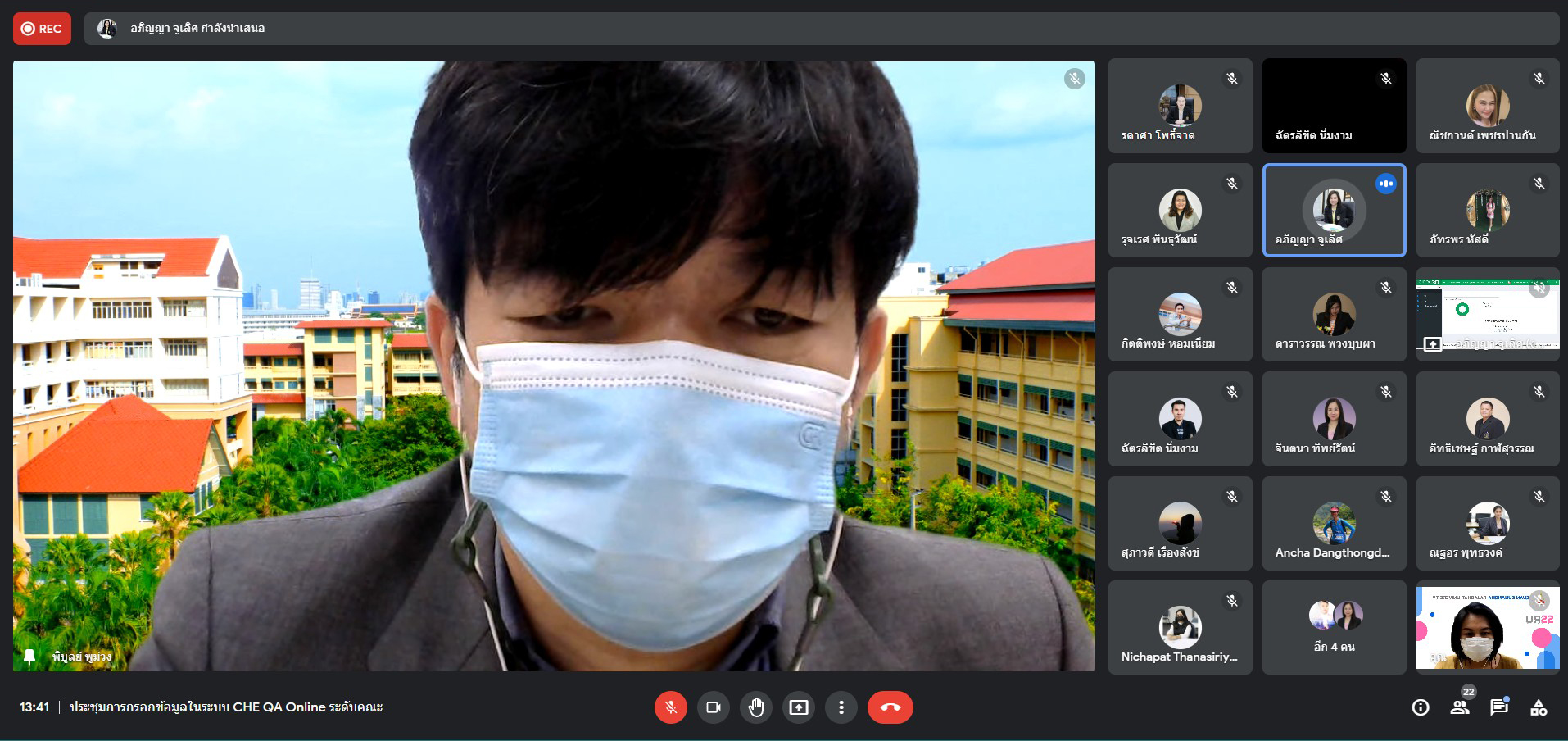Toggle the camera on/off button
Screen dimensions: 1568x741
pos(713,707)
